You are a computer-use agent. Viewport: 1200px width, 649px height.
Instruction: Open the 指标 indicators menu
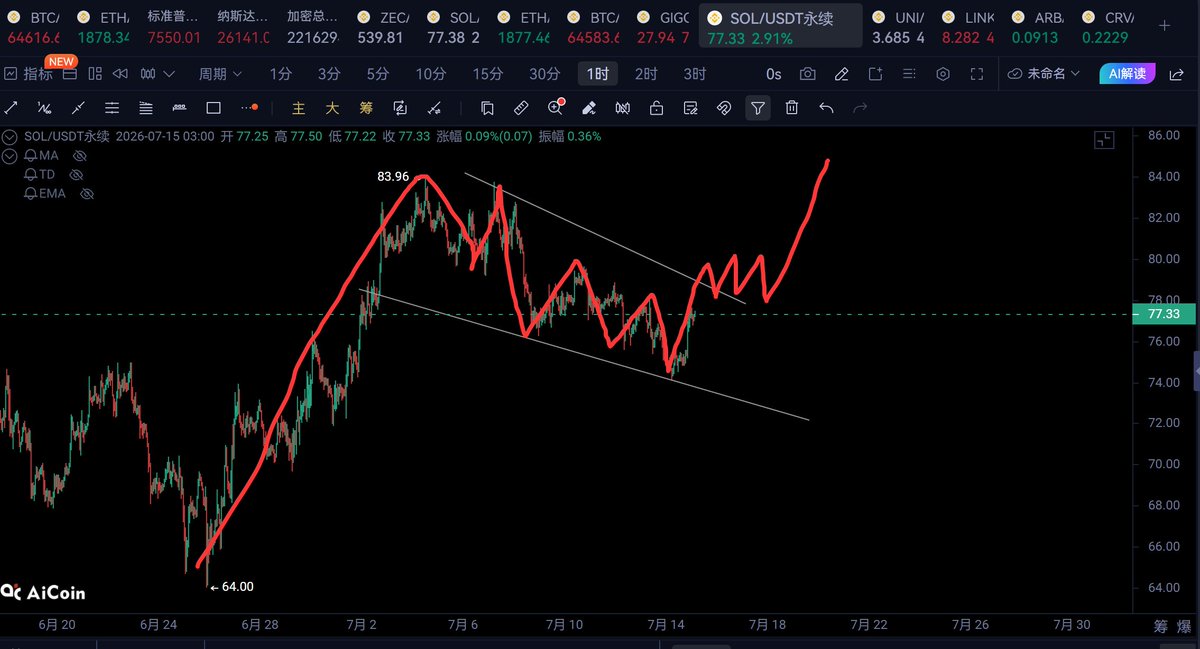click(x=29, y=74)
